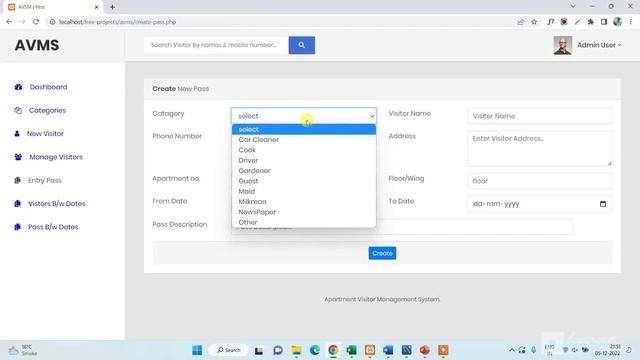Bookmark this page with star icon
This screenshot has height=360, width=640.
(x=534, y=22)
